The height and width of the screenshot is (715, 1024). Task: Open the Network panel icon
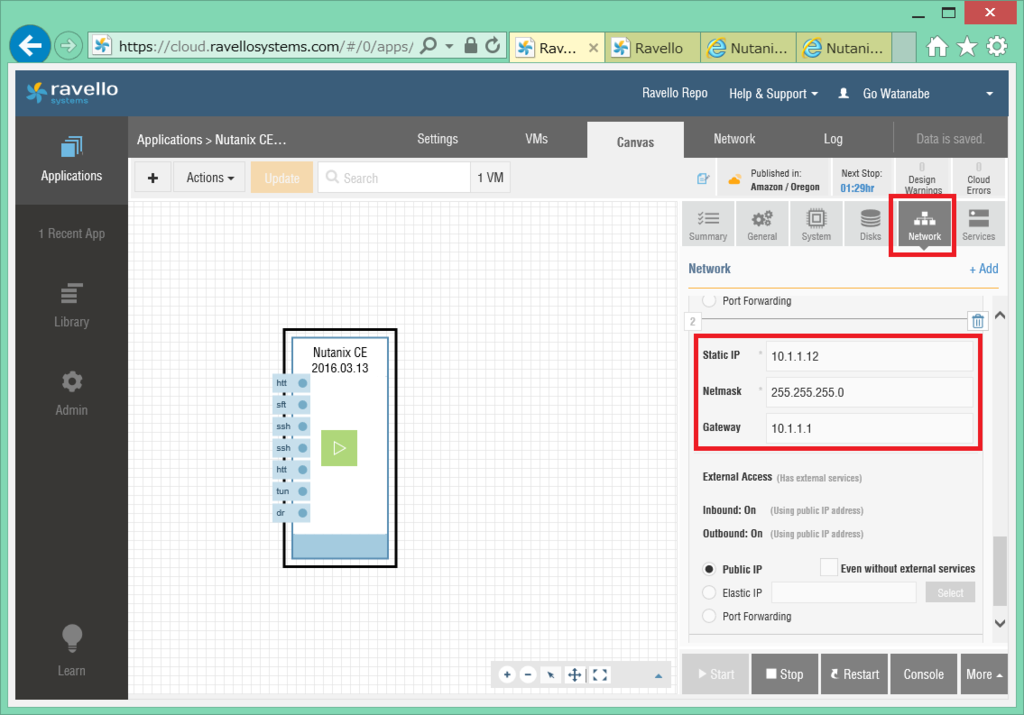tap(924, 224)
